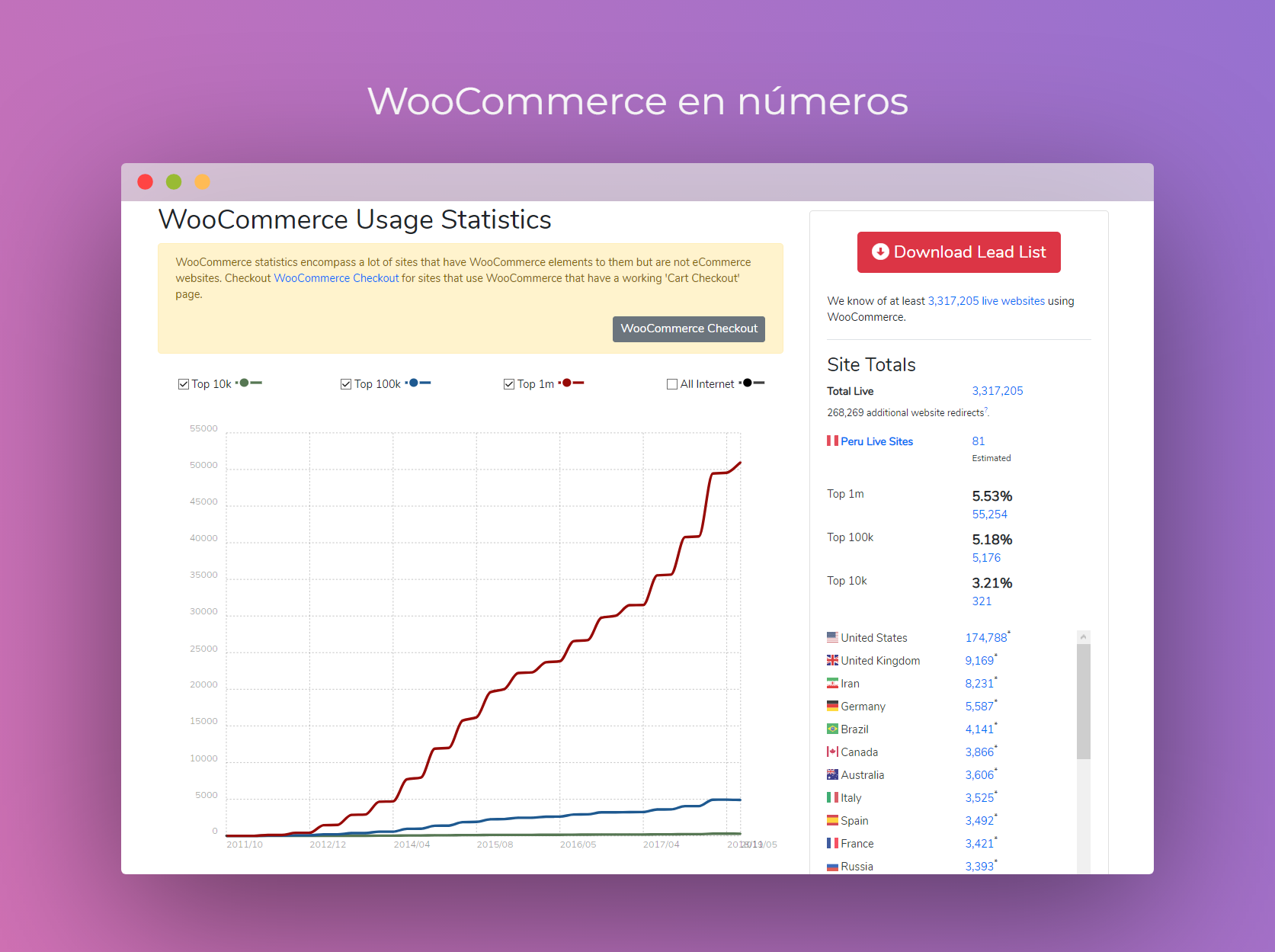Click the Download Lead List button
The width and height of the screenshot is (1275, 952).
959,252
